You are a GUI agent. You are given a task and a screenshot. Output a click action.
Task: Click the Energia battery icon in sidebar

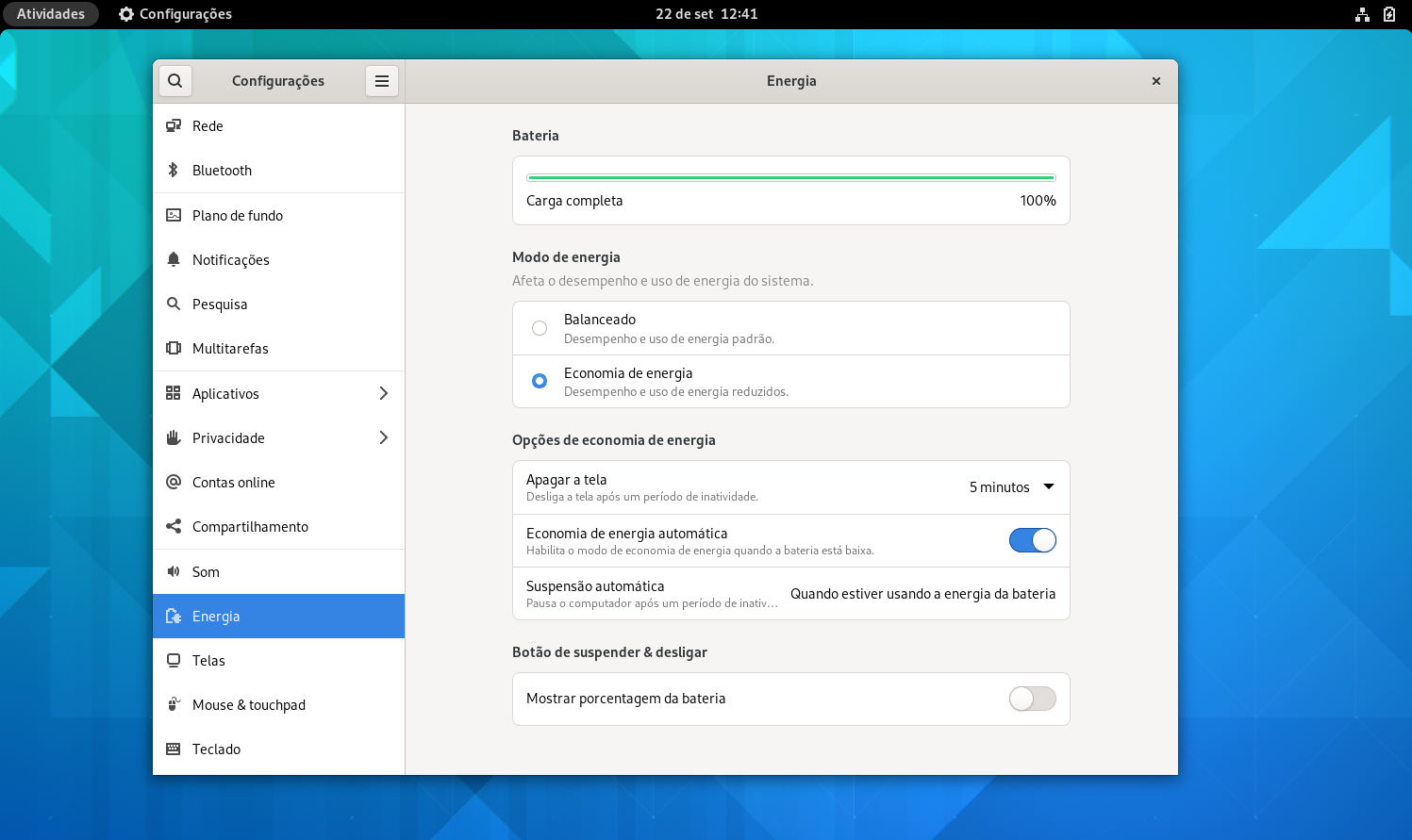click(x=174, y=616)
